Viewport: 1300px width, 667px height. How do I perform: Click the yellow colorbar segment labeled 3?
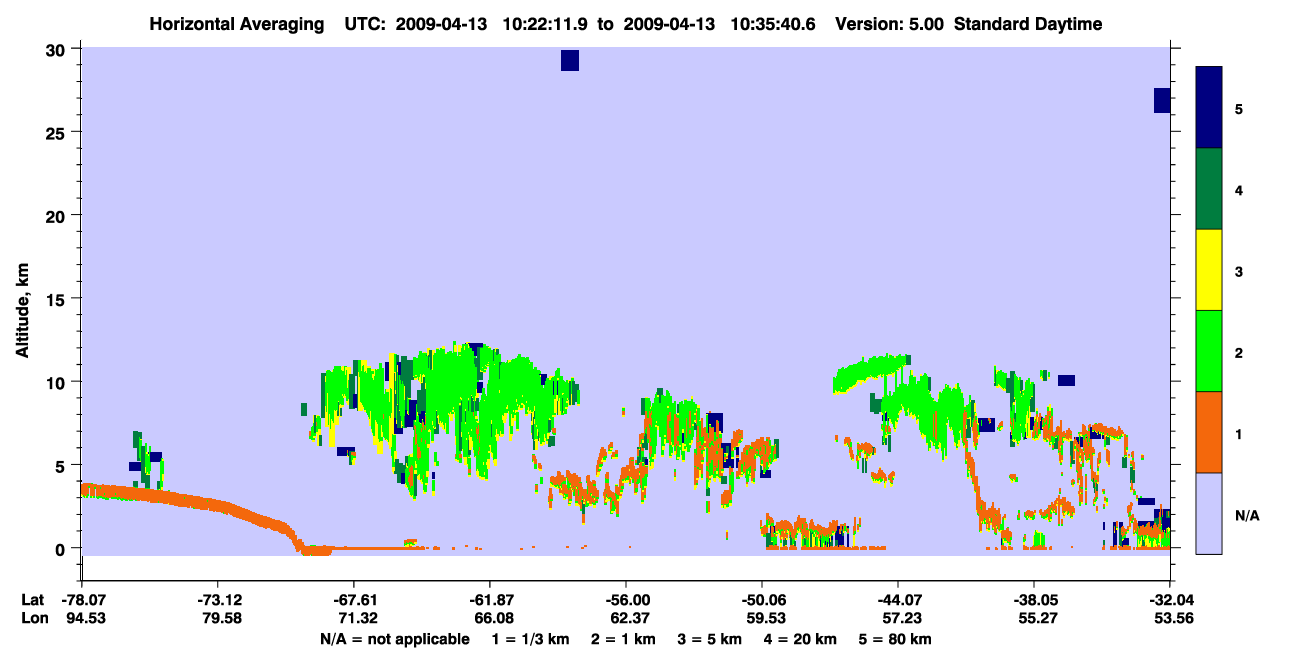(1209, 270)
